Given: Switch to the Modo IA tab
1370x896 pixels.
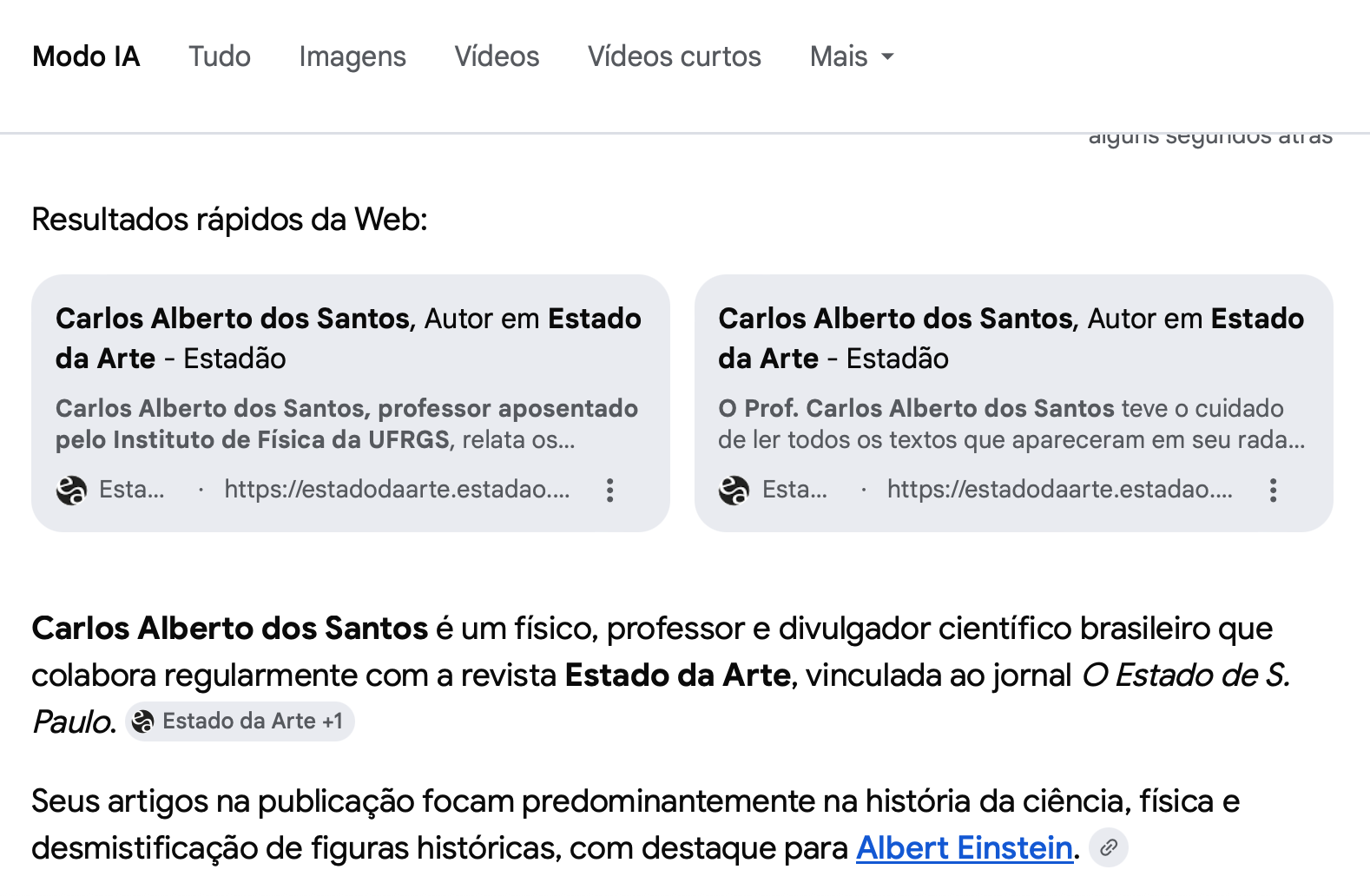Looking at the screenshot, I should pyautogui.click(x=86, y=57).
